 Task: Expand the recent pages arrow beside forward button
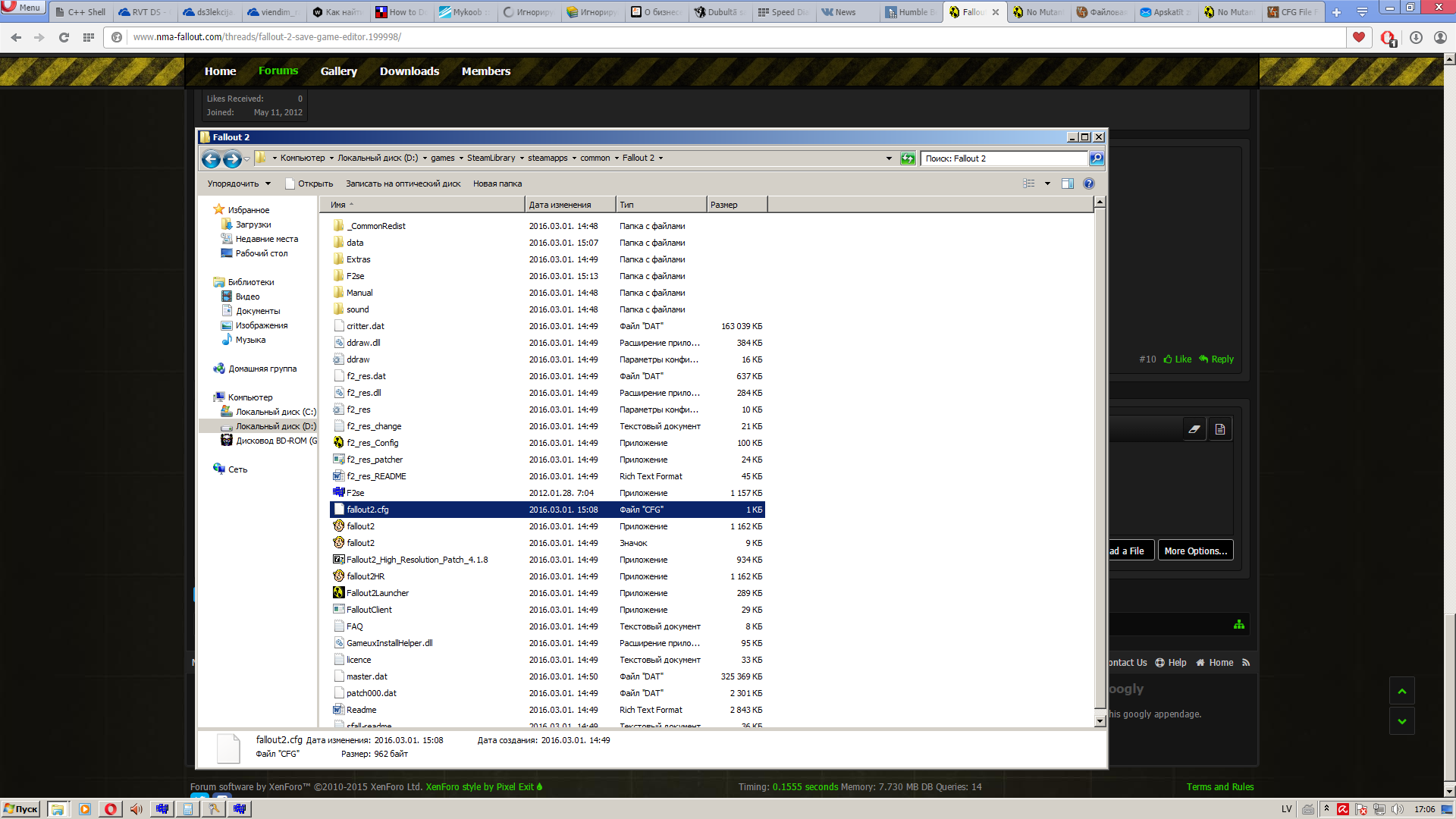(247, 159)
